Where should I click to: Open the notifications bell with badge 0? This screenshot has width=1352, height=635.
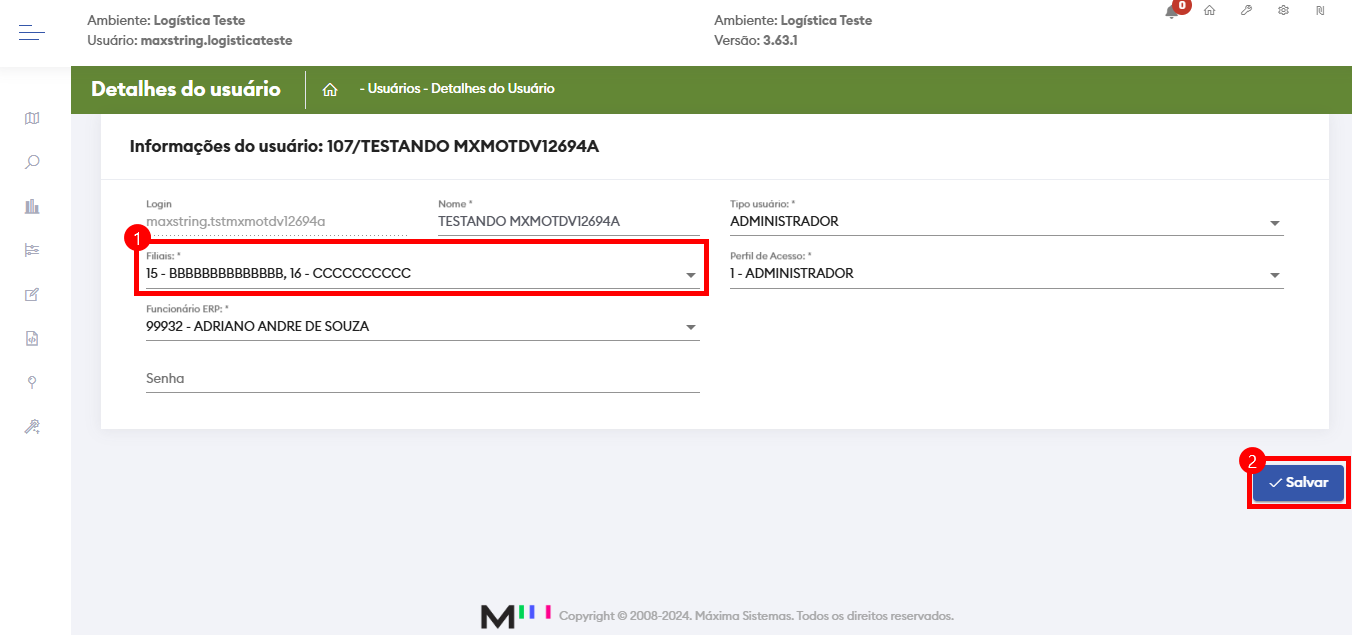pos(1172,12)
